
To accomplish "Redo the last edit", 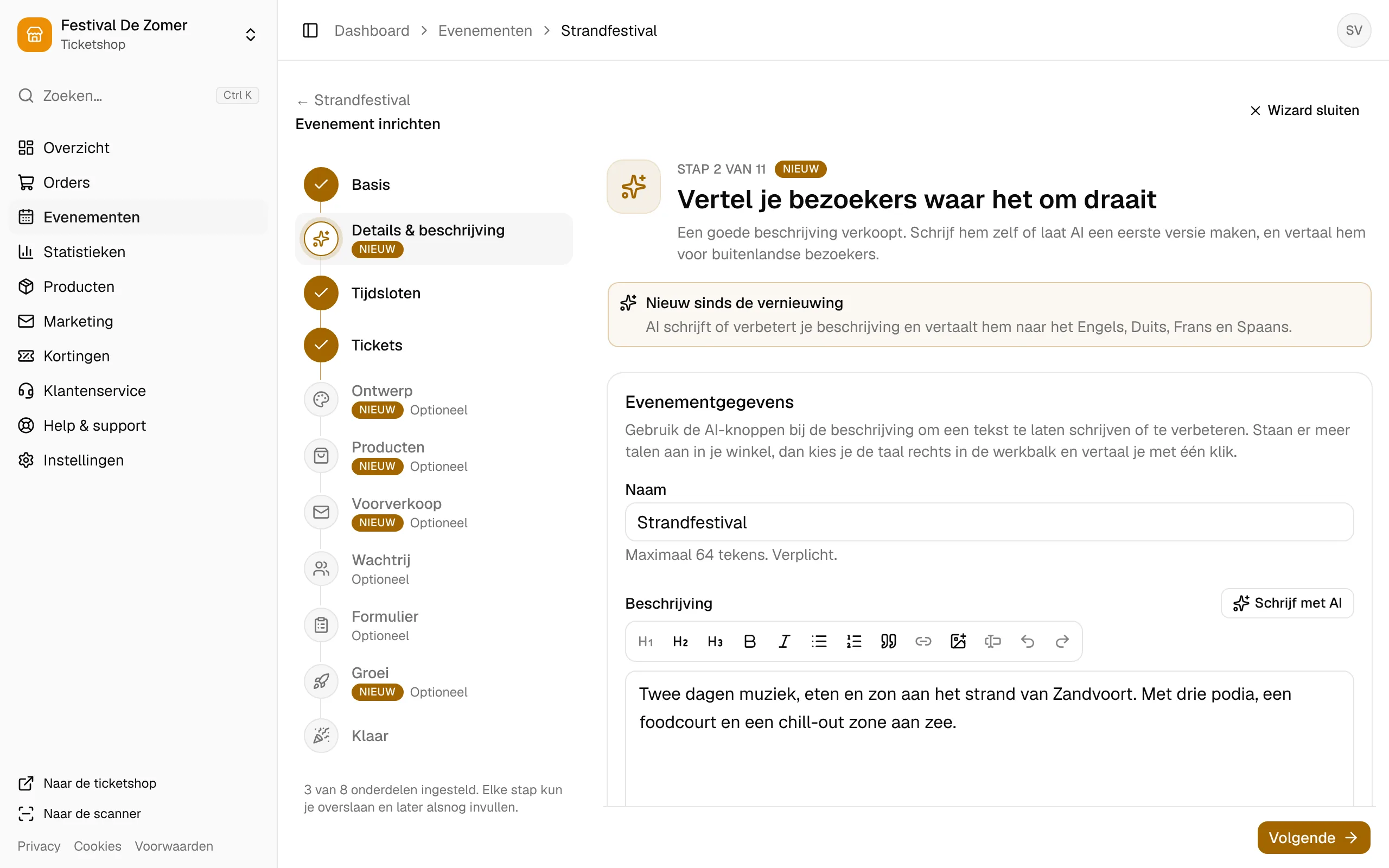I will pyautogui.click(x=1062, y=641).
